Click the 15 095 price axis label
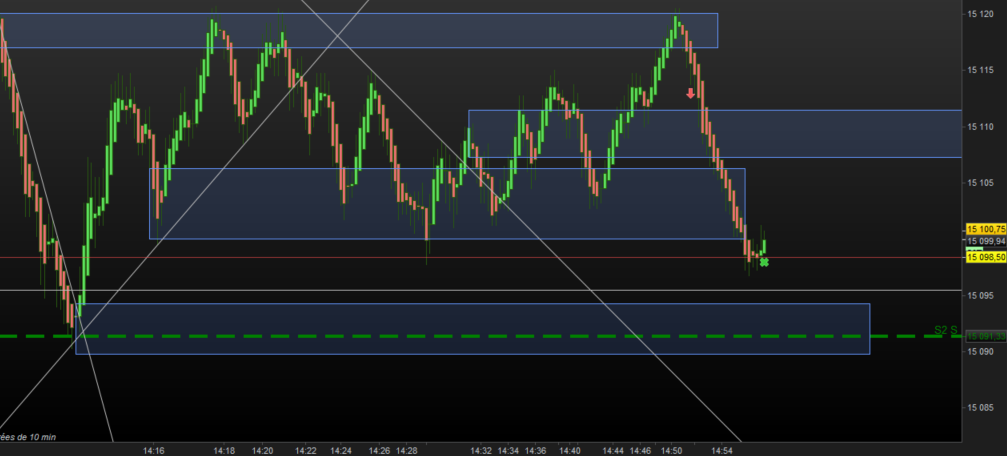 (x=982, y=296)
